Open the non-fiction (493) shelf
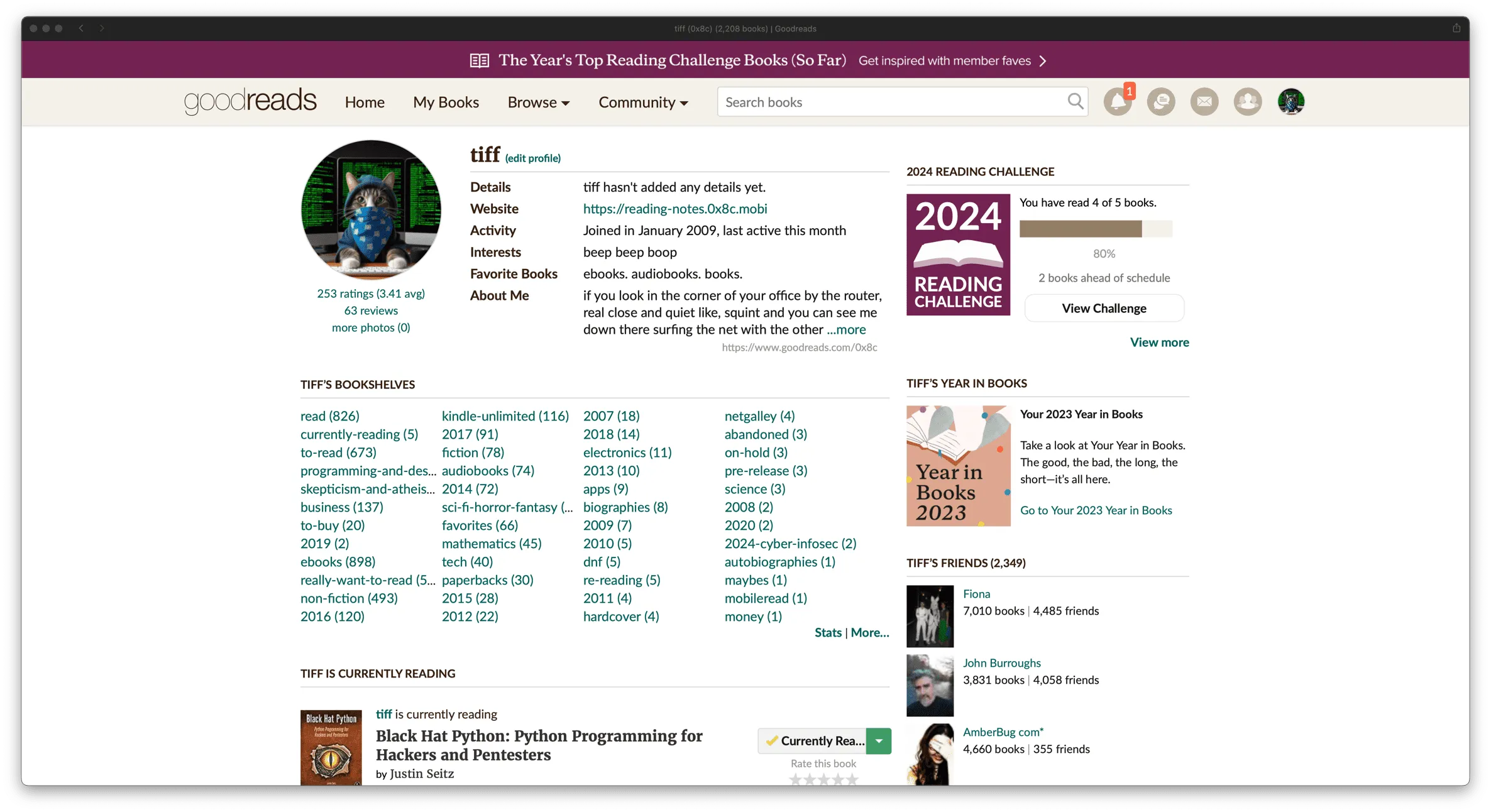The image size is (1491, 812). click(349, 598)
